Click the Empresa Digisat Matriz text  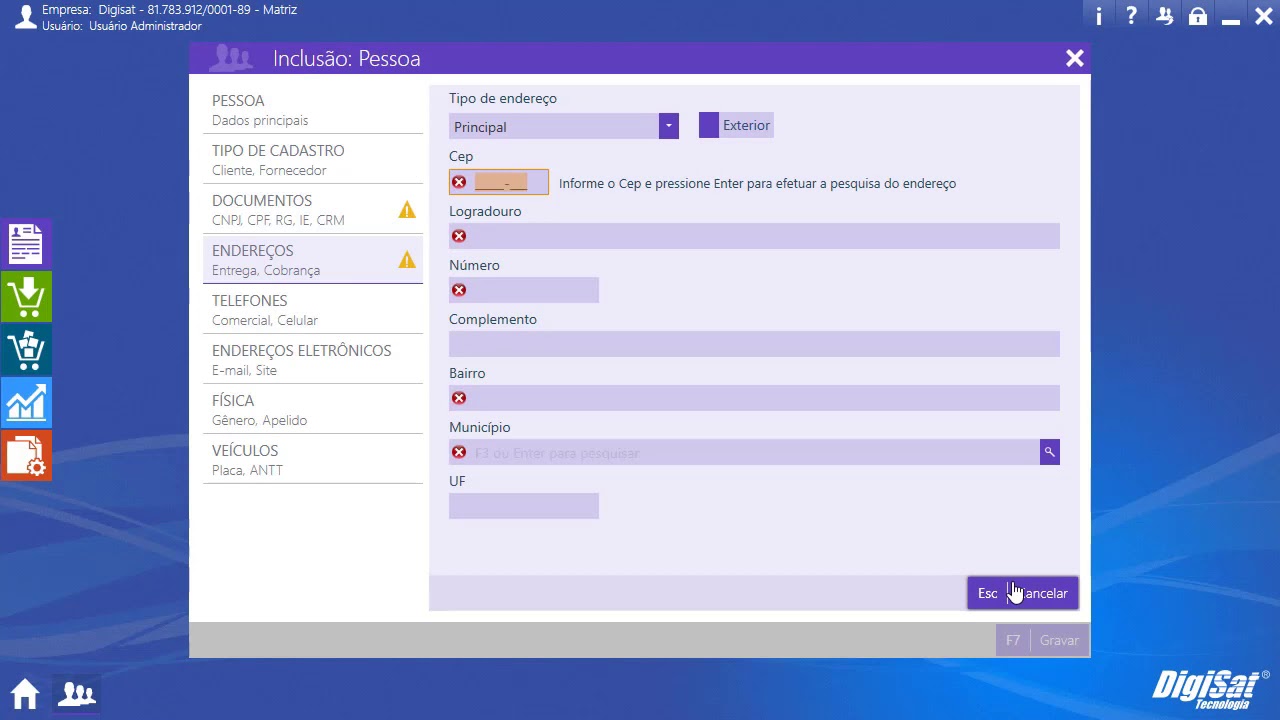coord(169,10)
